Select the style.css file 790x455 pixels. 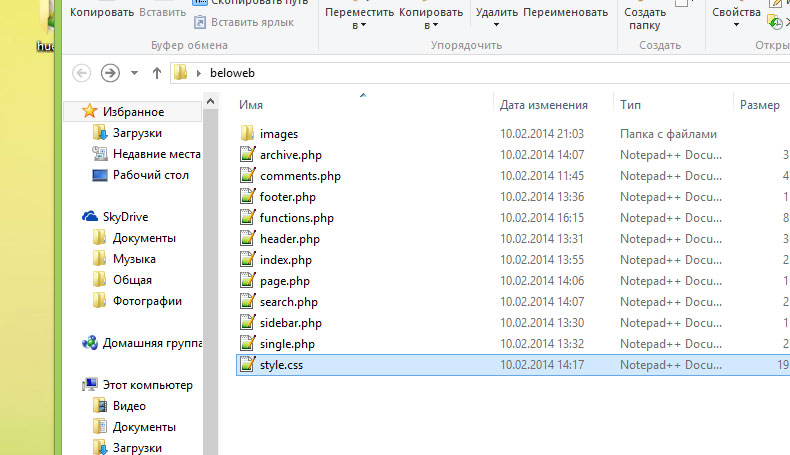tap(280, 365)
